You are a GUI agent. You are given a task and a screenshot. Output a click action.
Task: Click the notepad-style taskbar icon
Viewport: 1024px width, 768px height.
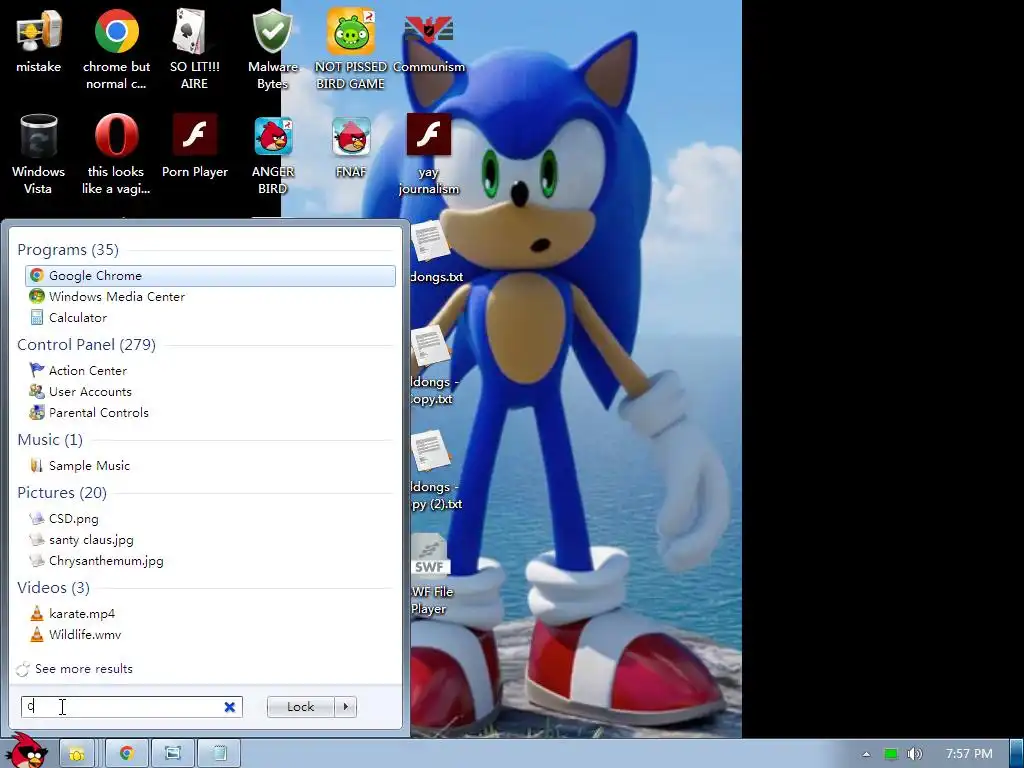(219, 754)
